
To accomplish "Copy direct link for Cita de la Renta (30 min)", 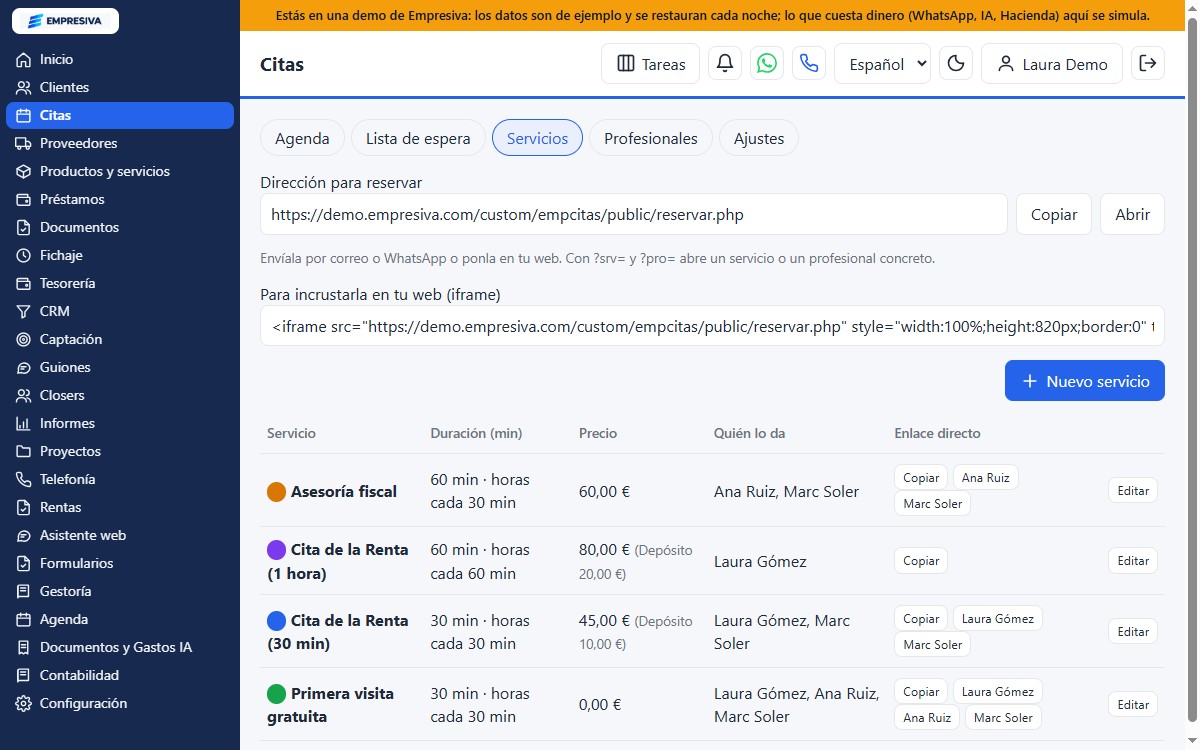I will click(921, 619).
